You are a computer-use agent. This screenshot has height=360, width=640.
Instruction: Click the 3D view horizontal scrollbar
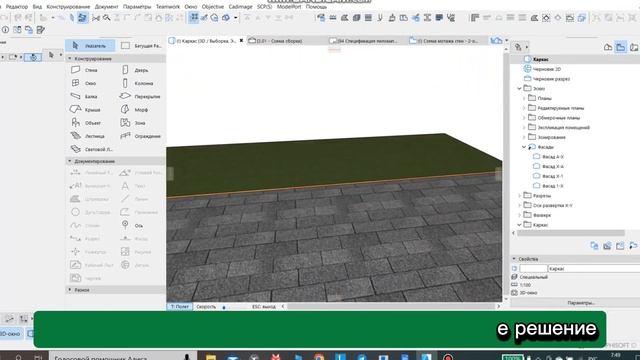coord(392,306)
